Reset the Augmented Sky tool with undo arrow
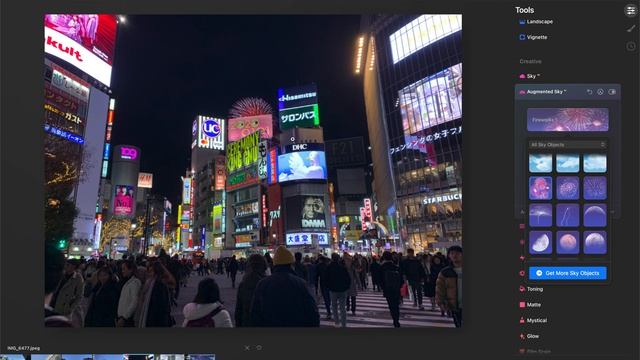The height and width of the screenshot is (360, 640). 589,92
